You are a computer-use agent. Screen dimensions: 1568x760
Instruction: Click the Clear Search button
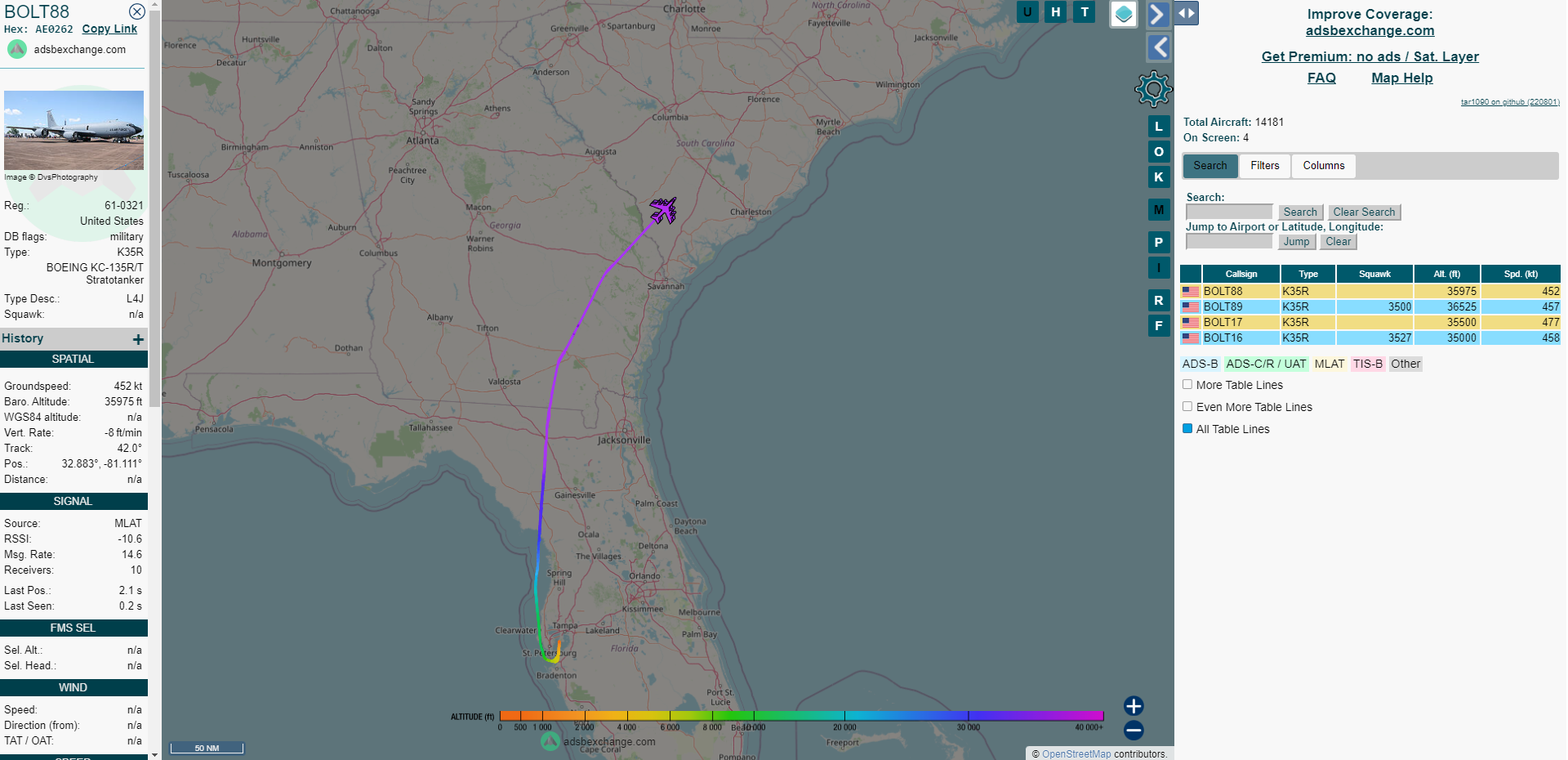point(1364,212)
